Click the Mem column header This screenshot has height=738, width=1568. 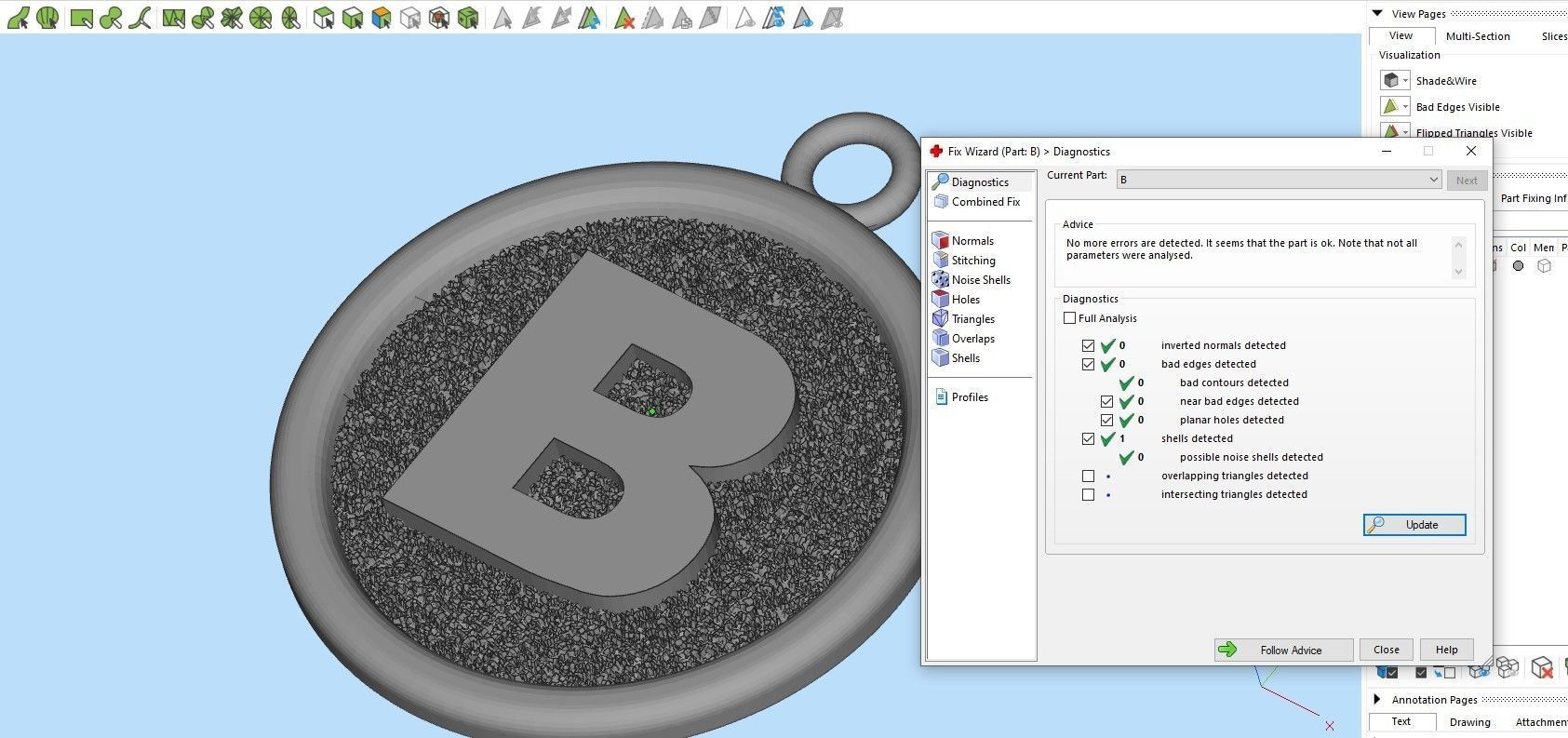pyautogui.click(x=1544, y=248)
